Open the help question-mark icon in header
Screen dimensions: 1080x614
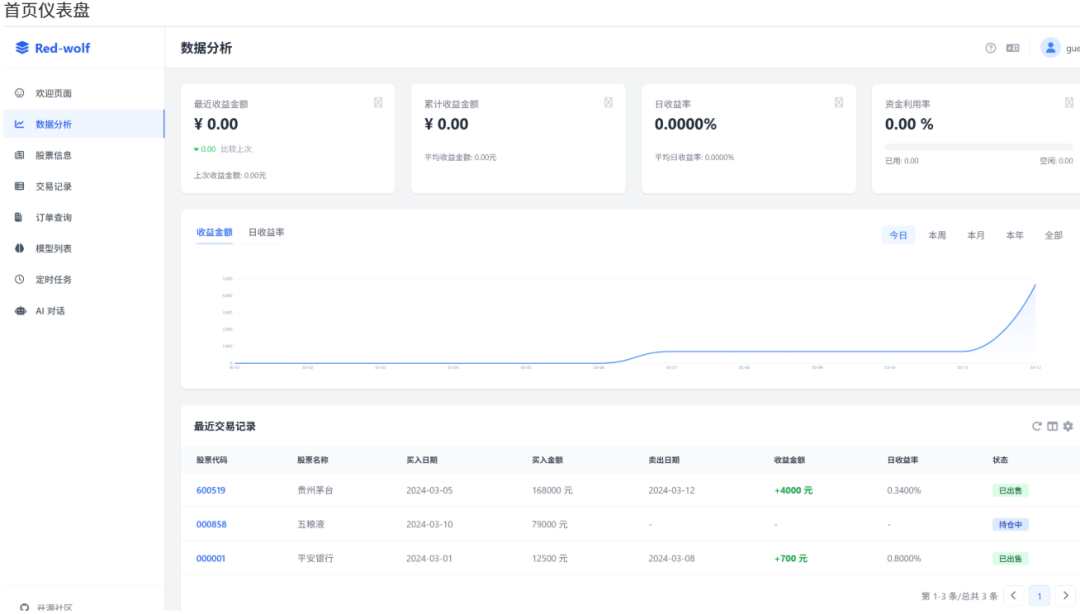(x=990, y=48)
